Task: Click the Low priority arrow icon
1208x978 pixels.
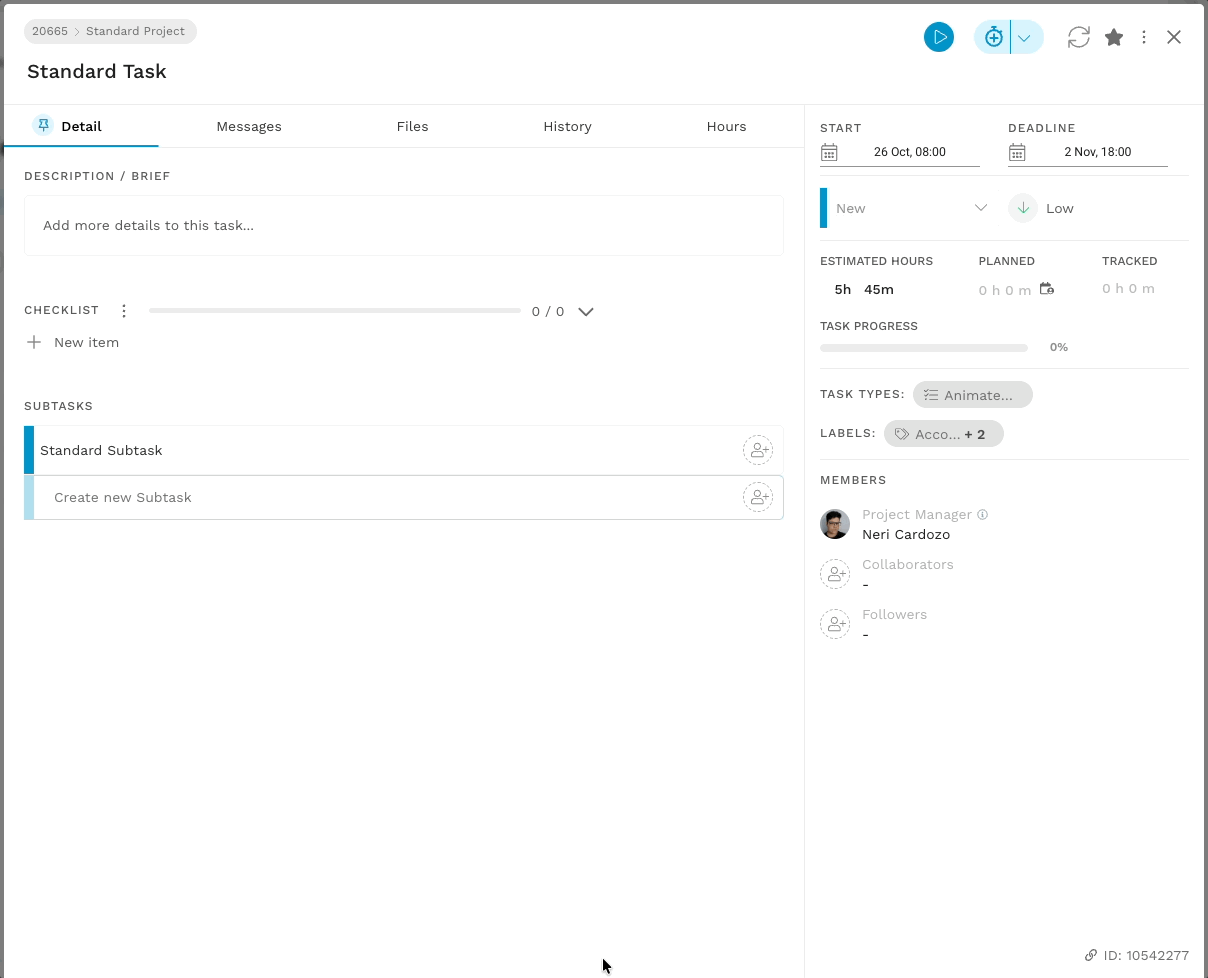Action: click(x=1023, y=208)
